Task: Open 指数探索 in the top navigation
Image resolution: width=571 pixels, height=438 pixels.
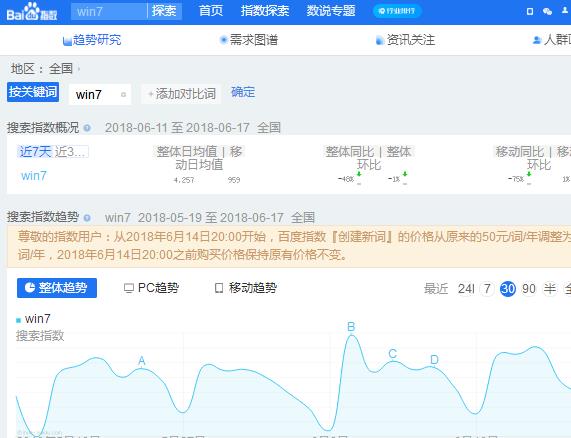Action: point(265,11)
